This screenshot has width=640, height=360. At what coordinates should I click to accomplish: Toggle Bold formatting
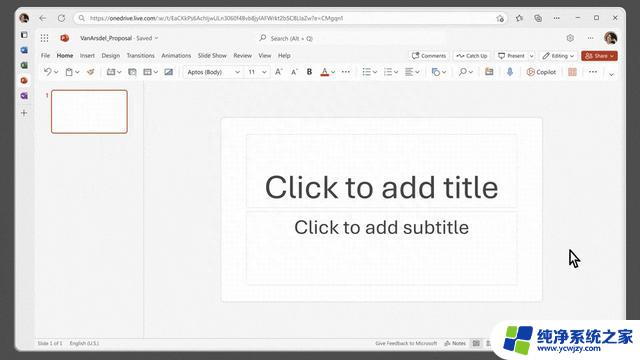[x=309, y=72]
